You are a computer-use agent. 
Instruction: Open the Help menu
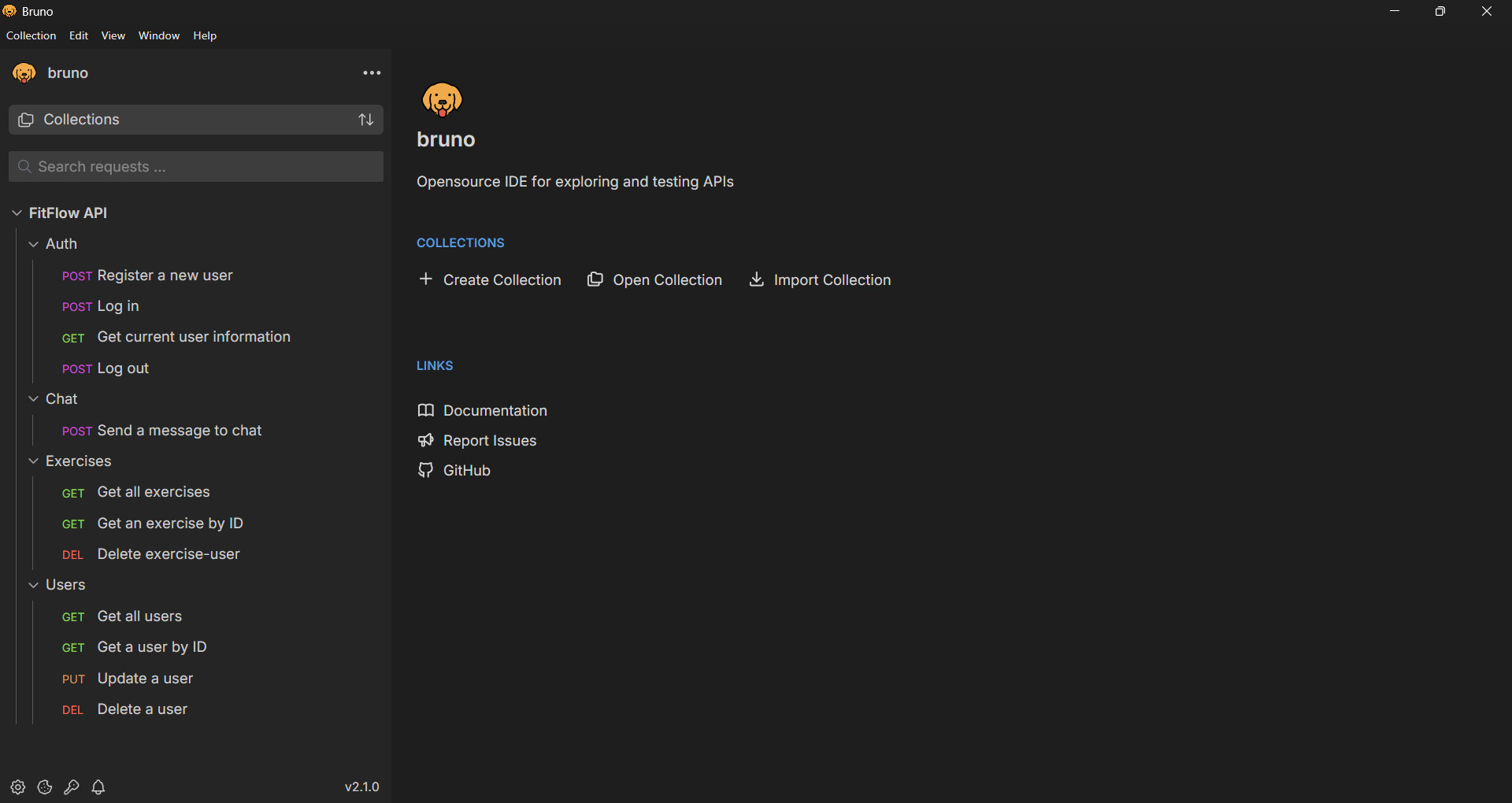click(205, 36)
